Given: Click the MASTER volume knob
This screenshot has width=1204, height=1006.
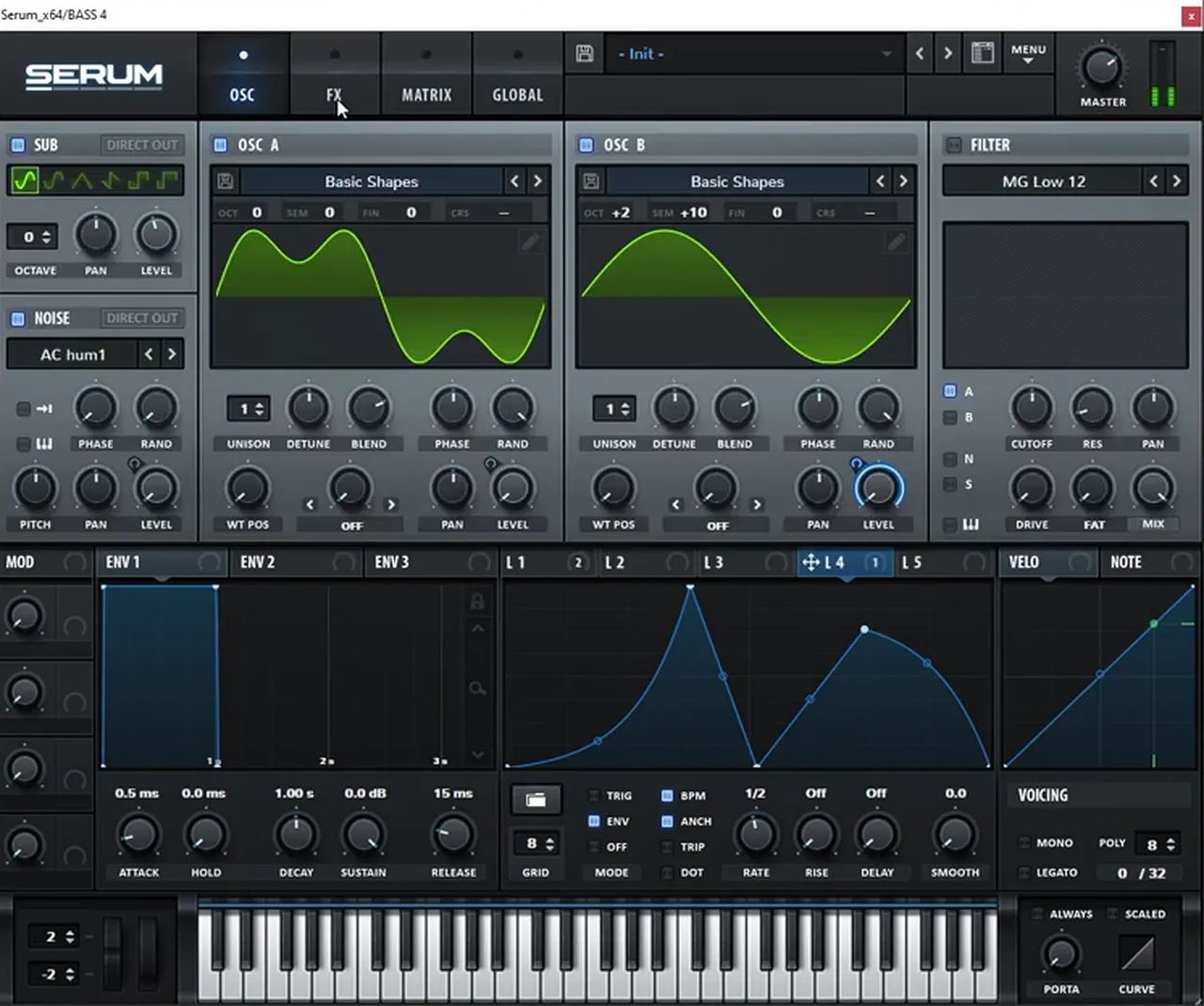Looking at the screenshot, I should [x=1101, y=68].
